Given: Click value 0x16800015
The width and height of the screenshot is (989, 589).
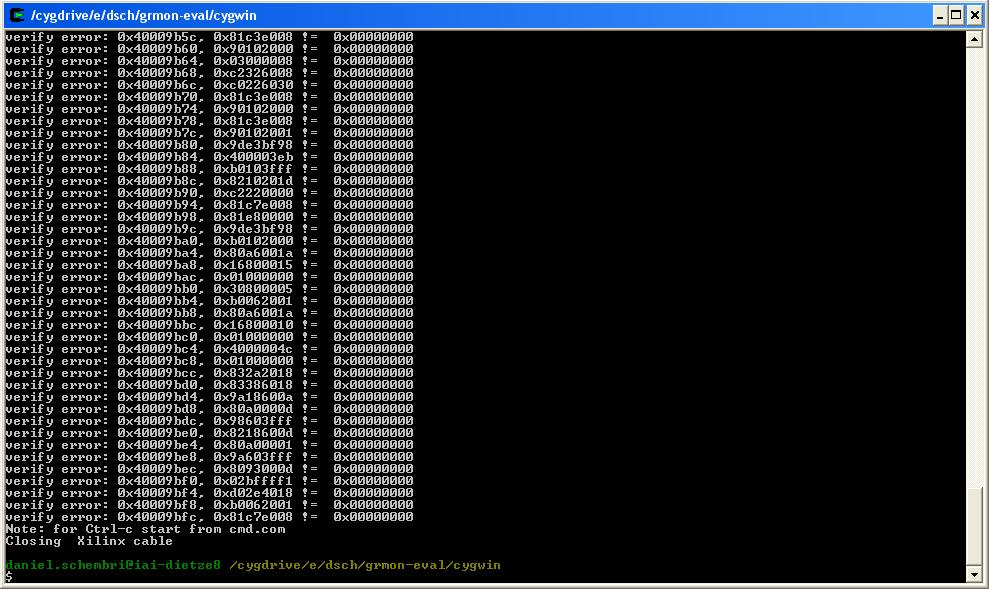Looking at the screenshot, I should 254,265.
